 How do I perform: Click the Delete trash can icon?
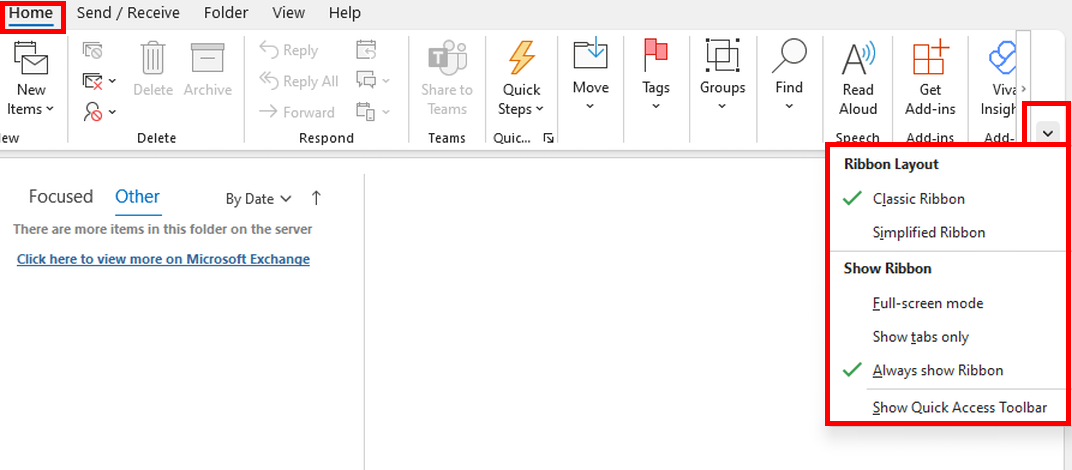(153, 58)
